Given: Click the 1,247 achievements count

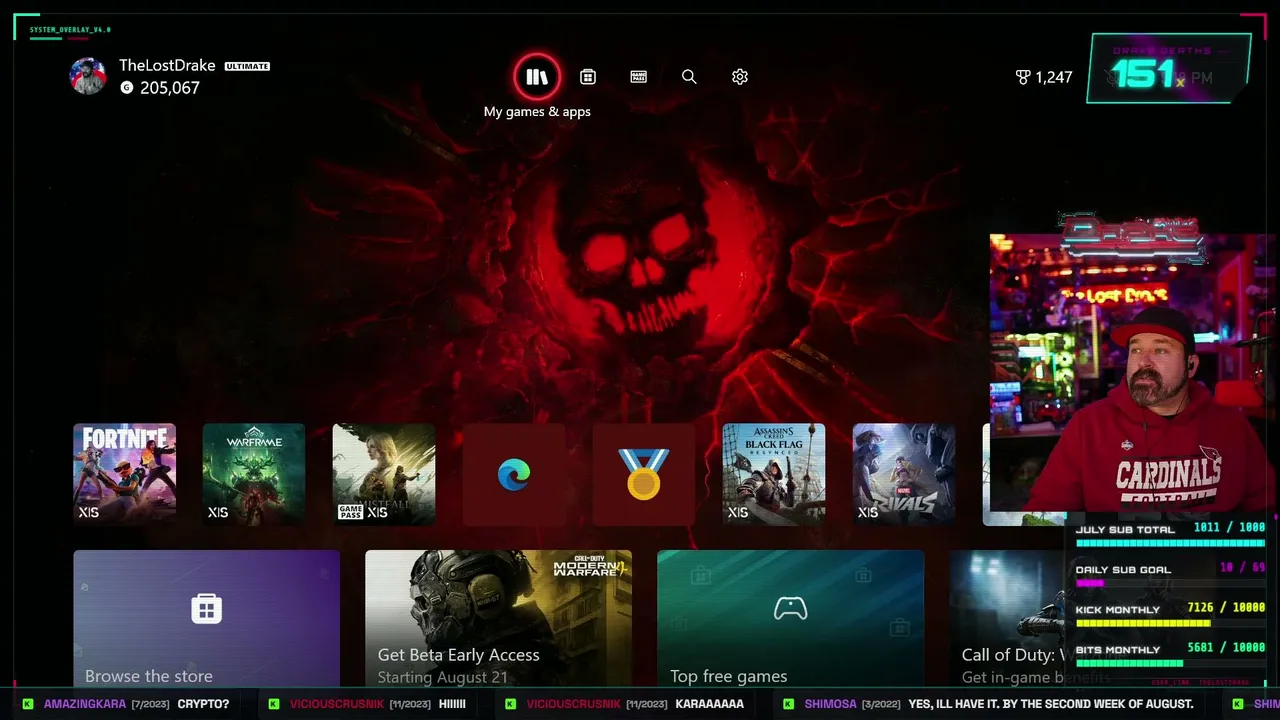Looking at the screenshot, I should [1054, 77].
